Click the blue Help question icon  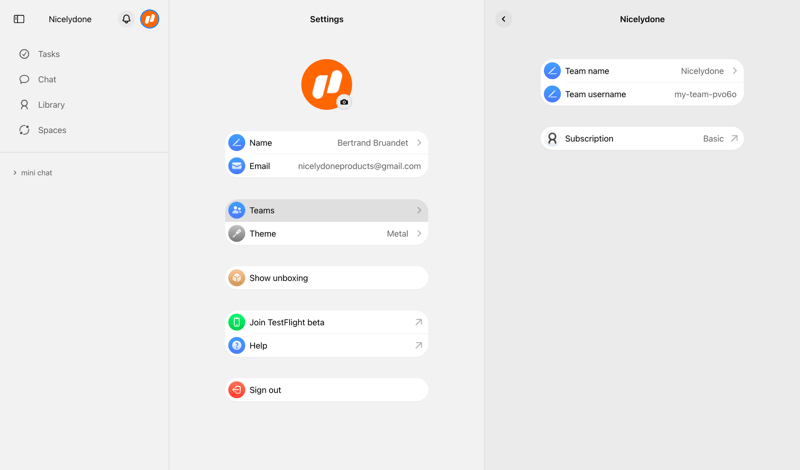tap(236, 345)
